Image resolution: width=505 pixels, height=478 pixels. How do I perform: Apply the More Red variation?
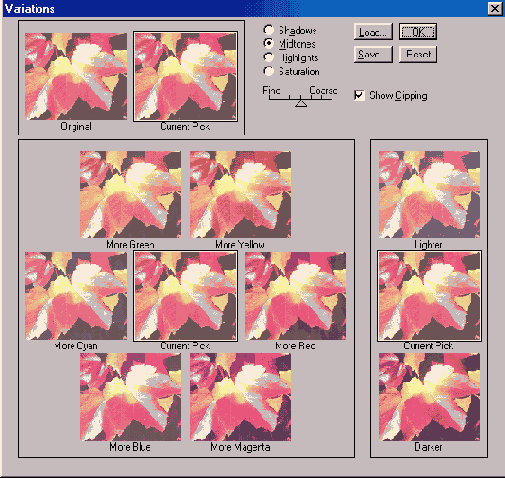pyautogui.click(x=295, y=296)
